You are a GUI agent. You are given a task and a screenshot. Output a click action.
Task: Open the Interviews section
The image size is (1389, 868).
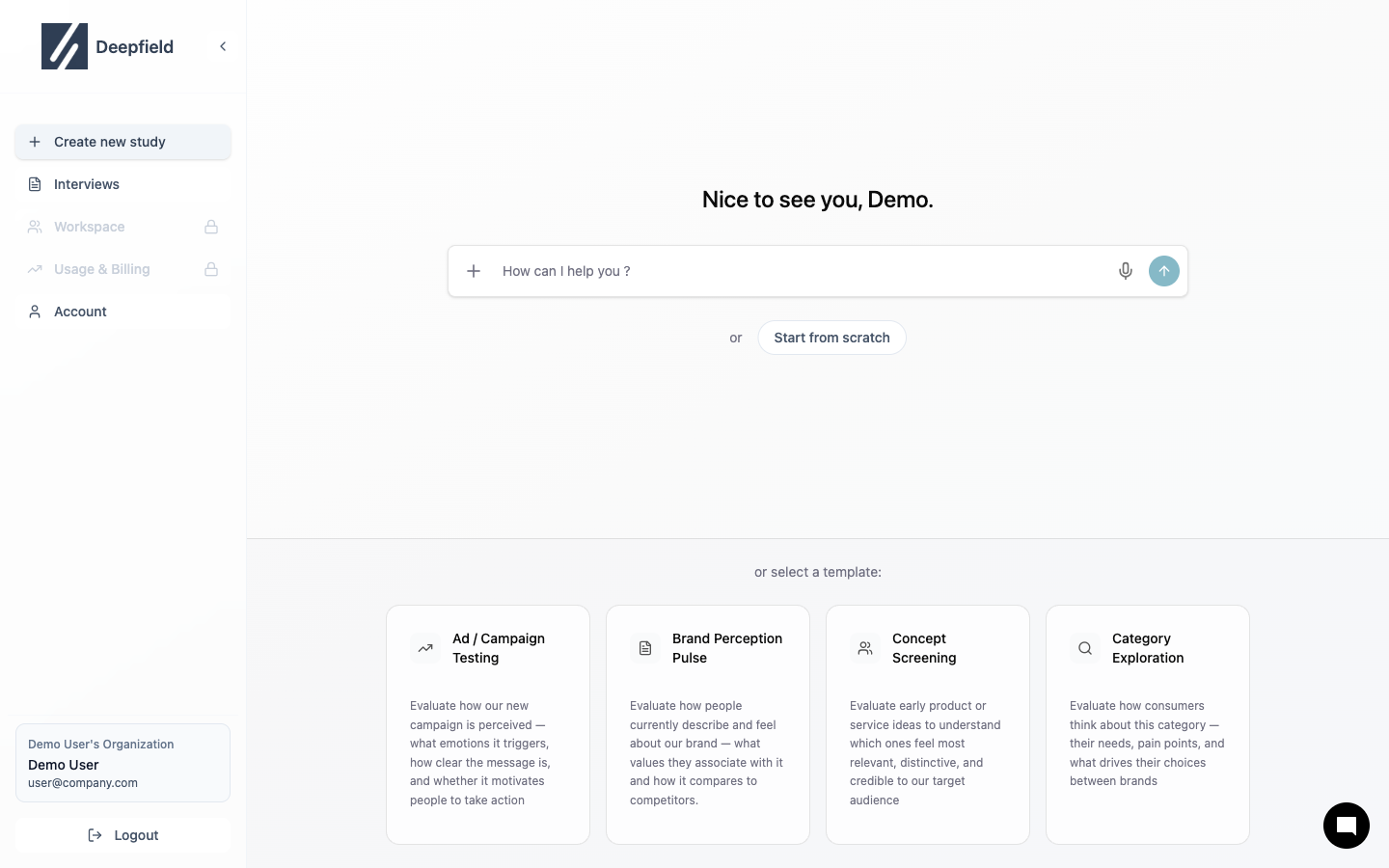click(87, 184)
